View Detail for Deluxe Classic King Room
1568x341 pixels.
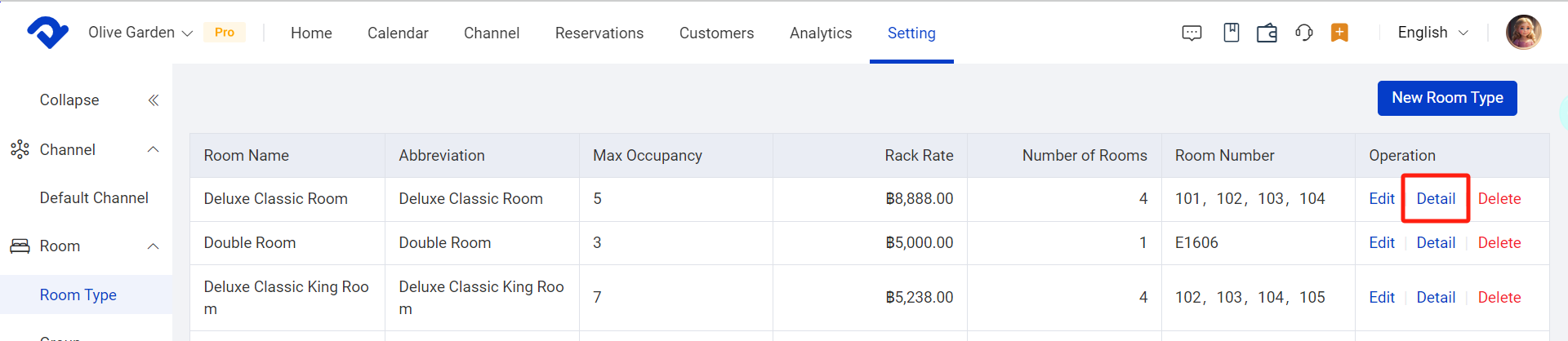click(x=1435, y=298)
